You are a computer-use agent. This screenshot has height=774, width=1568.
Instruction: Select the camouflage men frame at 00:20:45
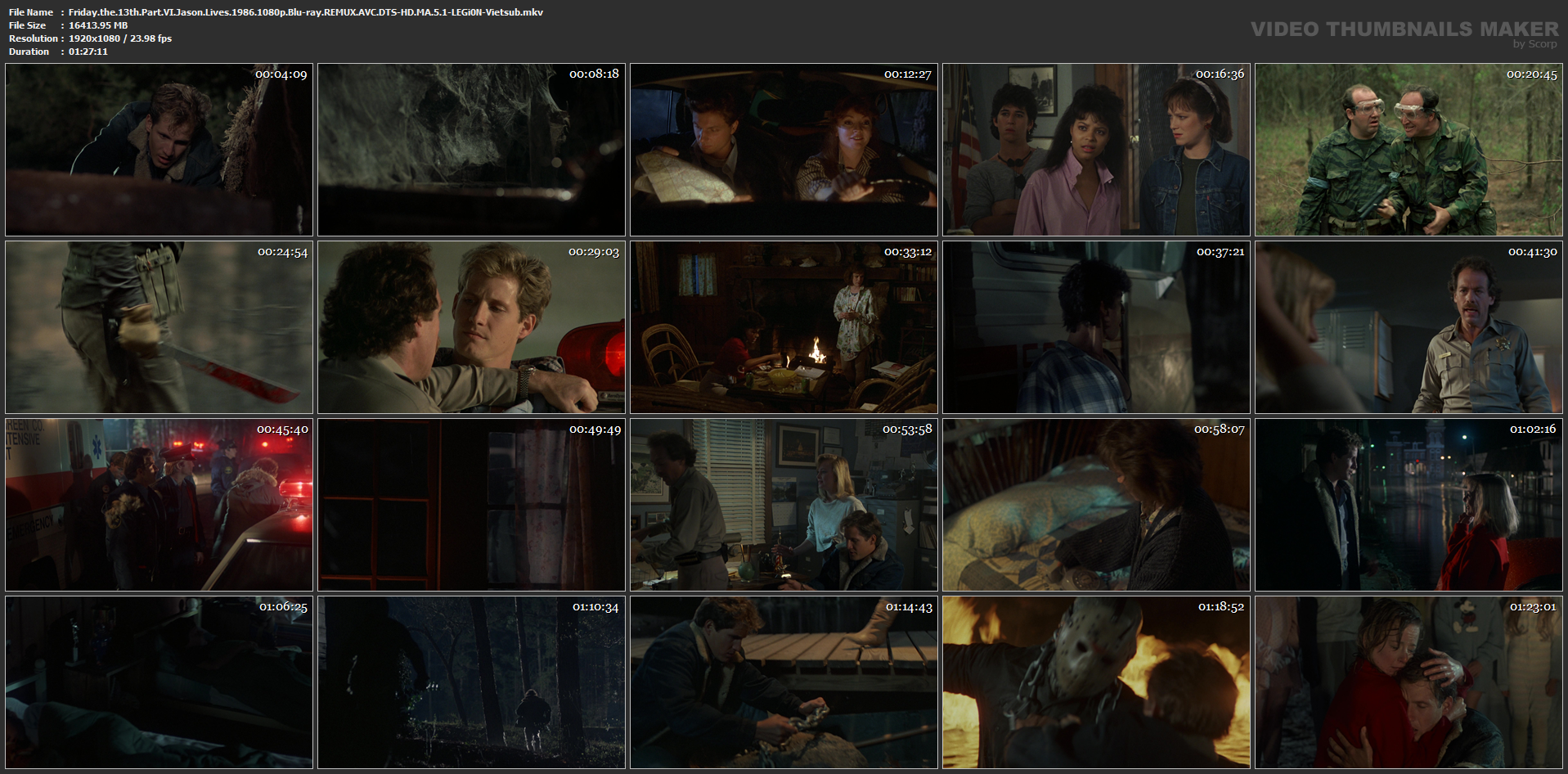pyautogui.click(x=1409, y=150)
